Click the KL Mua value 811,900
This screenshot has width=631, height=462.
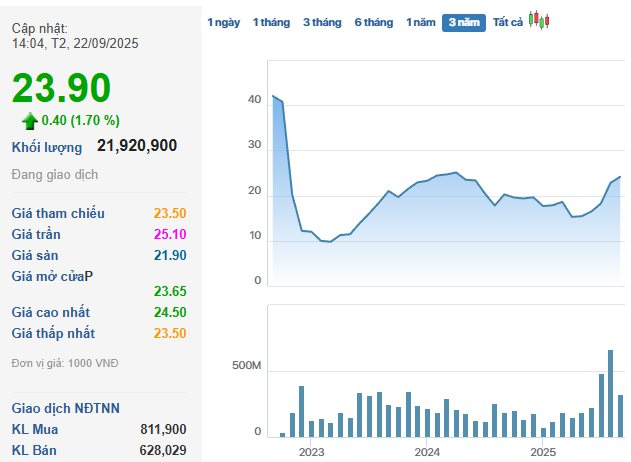click(163, 429)
